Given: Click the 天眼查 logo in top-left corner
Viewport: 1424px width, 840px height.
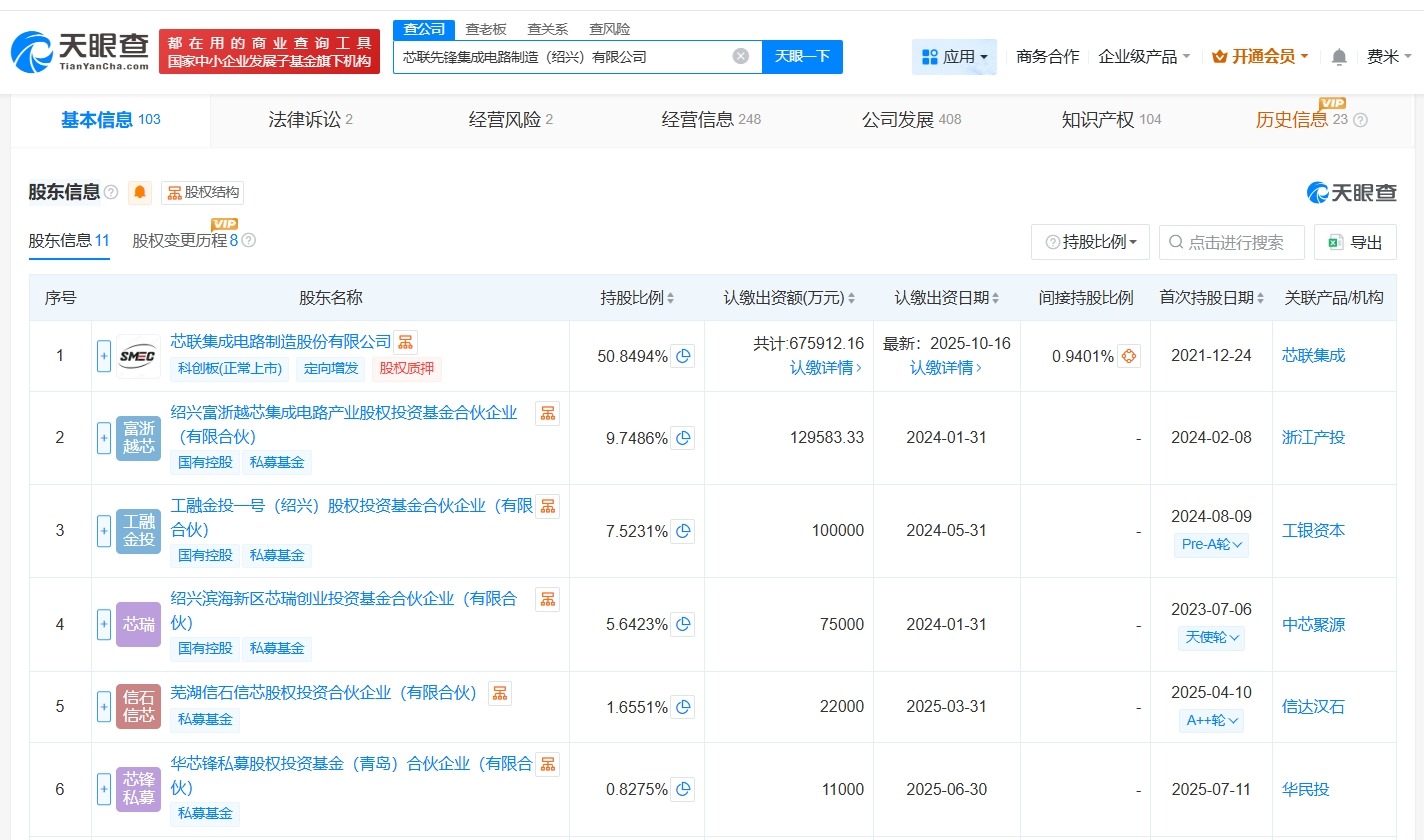Looking at the screenshot, I should click(80, 50).
